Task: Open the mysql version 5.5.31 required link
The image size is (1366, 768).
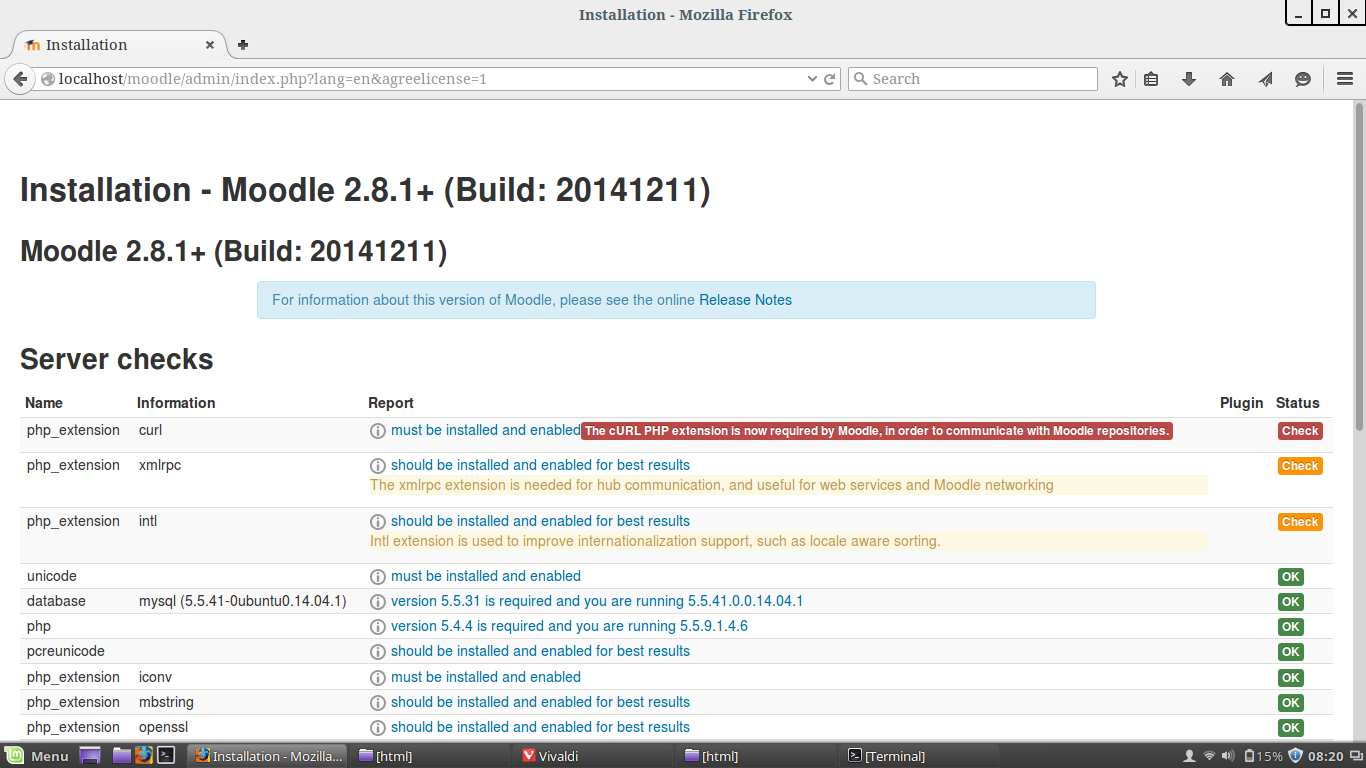Action: click(597, 601)
